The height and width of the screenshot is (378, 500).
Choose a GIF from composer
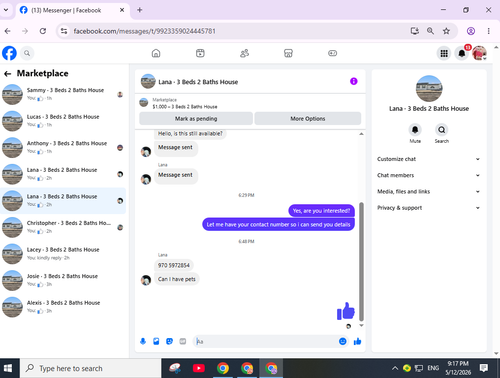183,341
